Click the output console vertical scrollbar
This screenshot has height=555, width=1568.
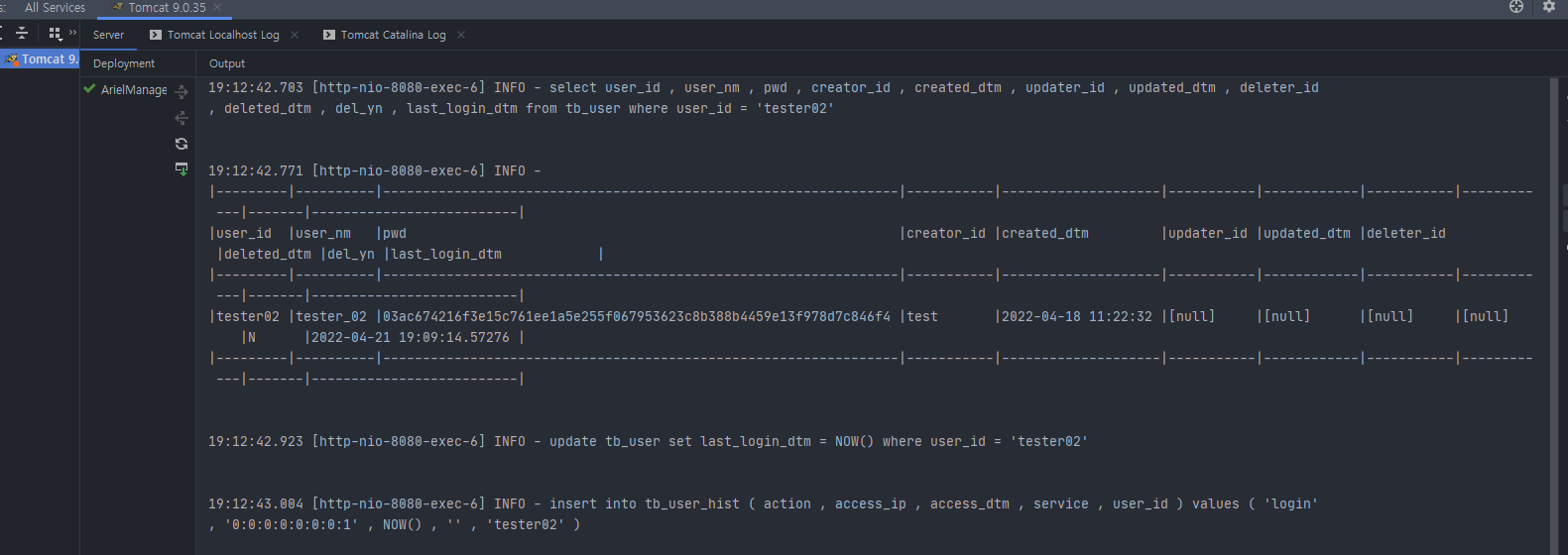(1554, 316)
